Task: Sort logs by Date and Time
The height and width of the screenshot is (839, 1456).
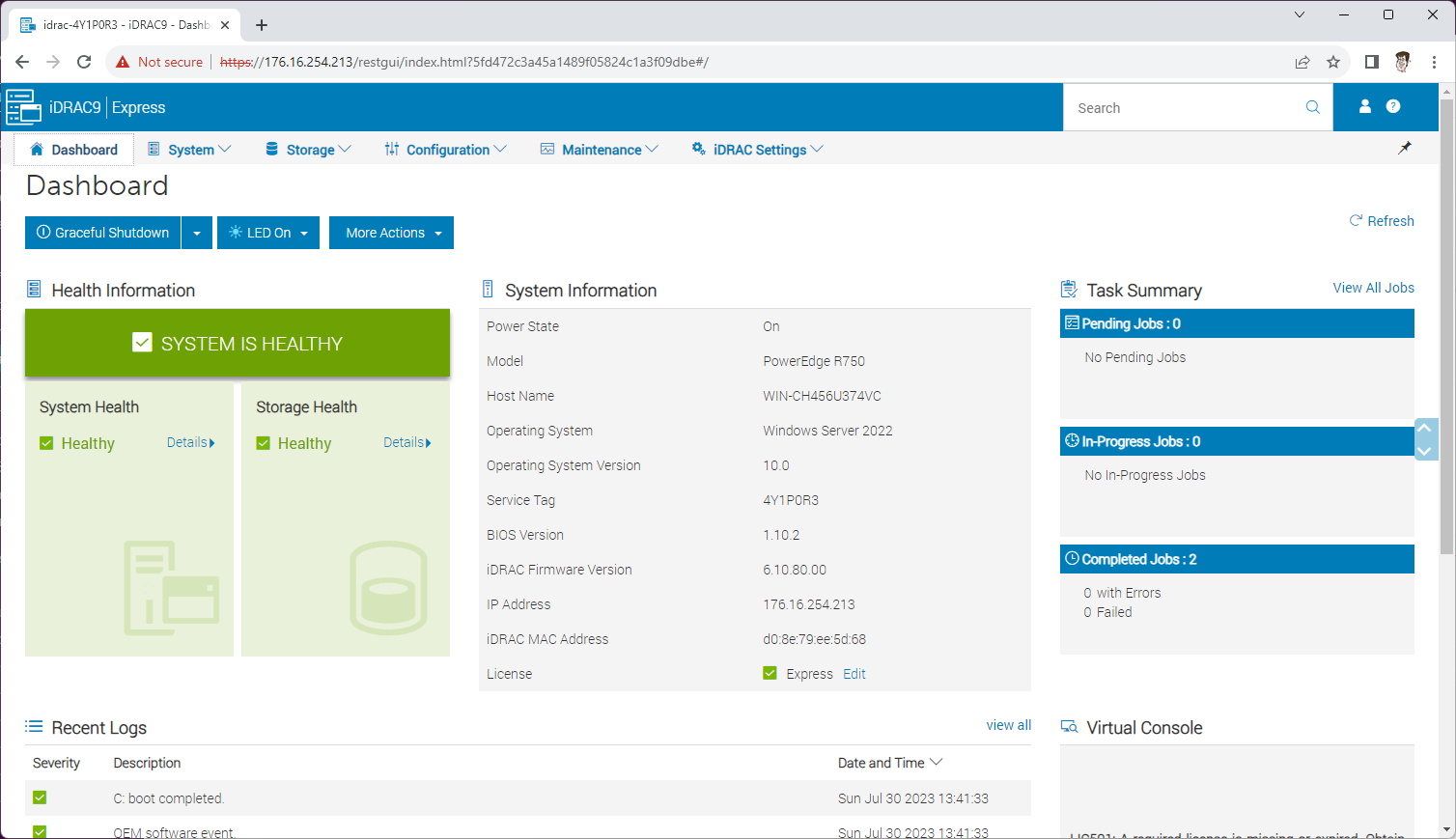Action: point(889,763)
